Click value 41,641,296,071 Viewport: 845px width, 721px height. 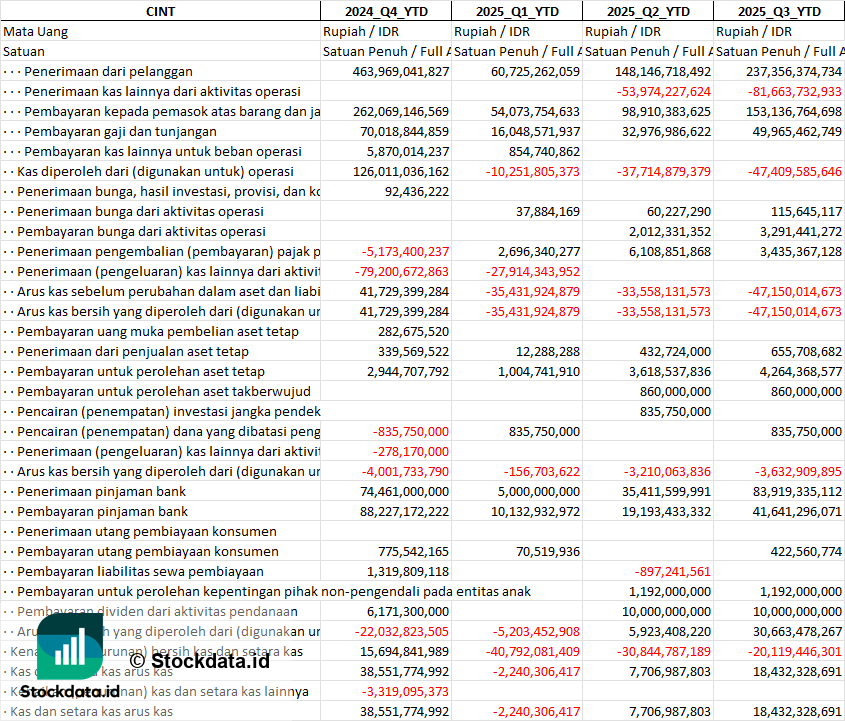pyautogui.click(x=798, y=511)
